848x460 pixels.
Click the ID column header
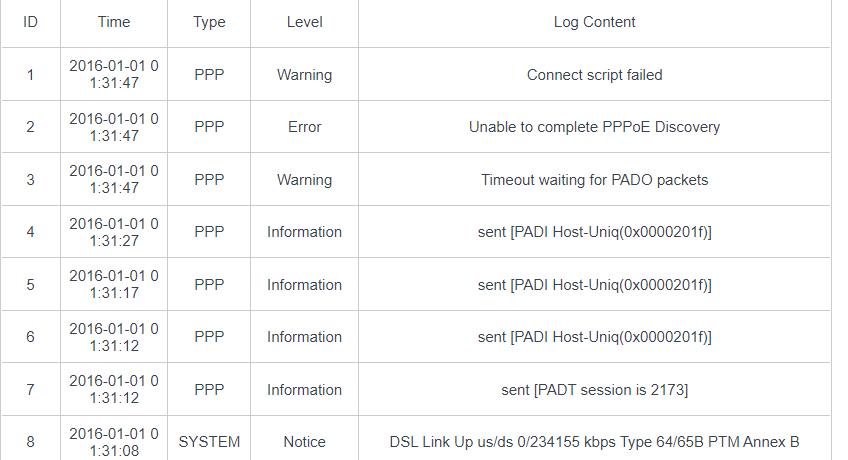pos(30,22)
